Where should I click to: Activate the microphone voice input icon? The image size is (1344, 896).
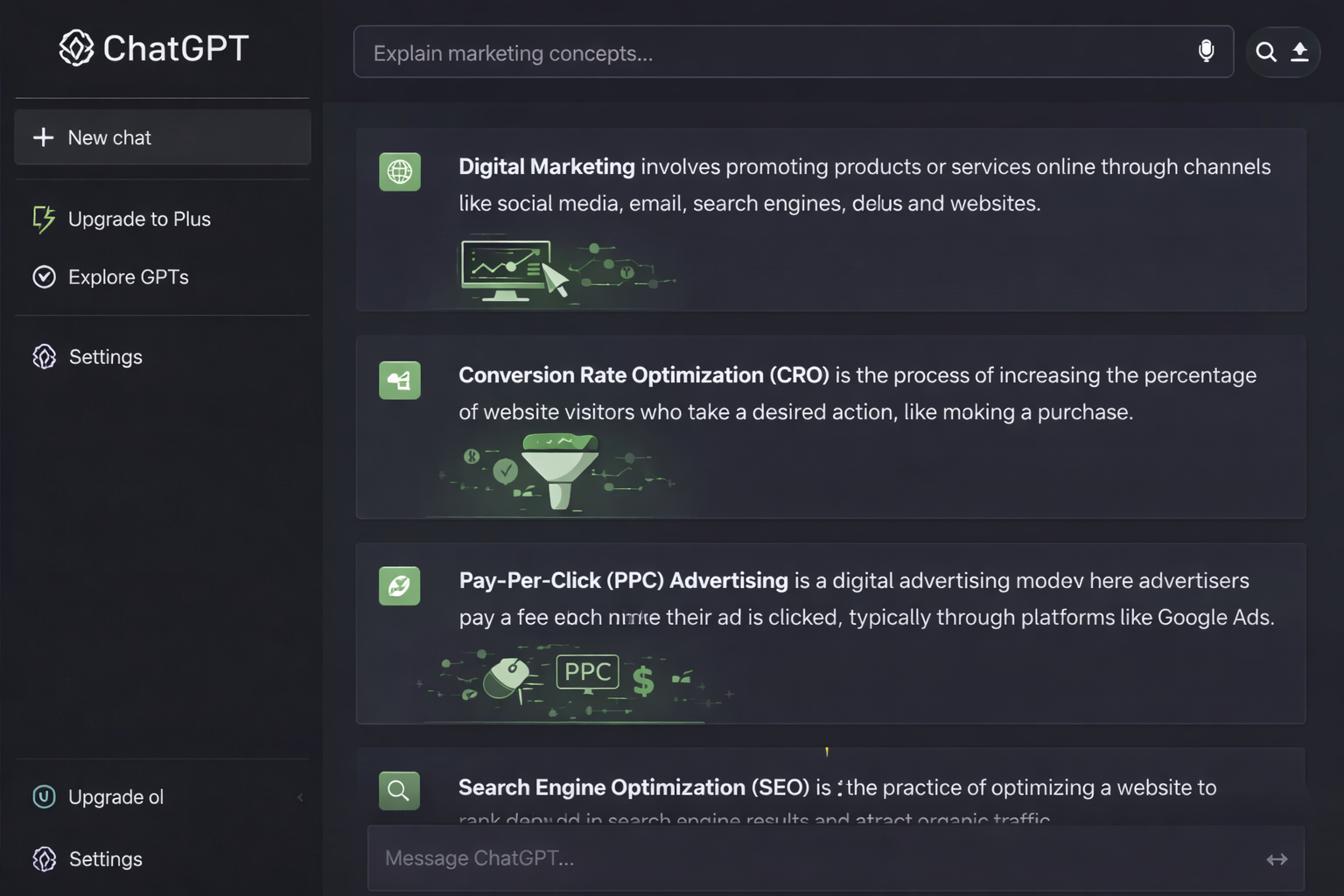click(x=1206, y=51)
